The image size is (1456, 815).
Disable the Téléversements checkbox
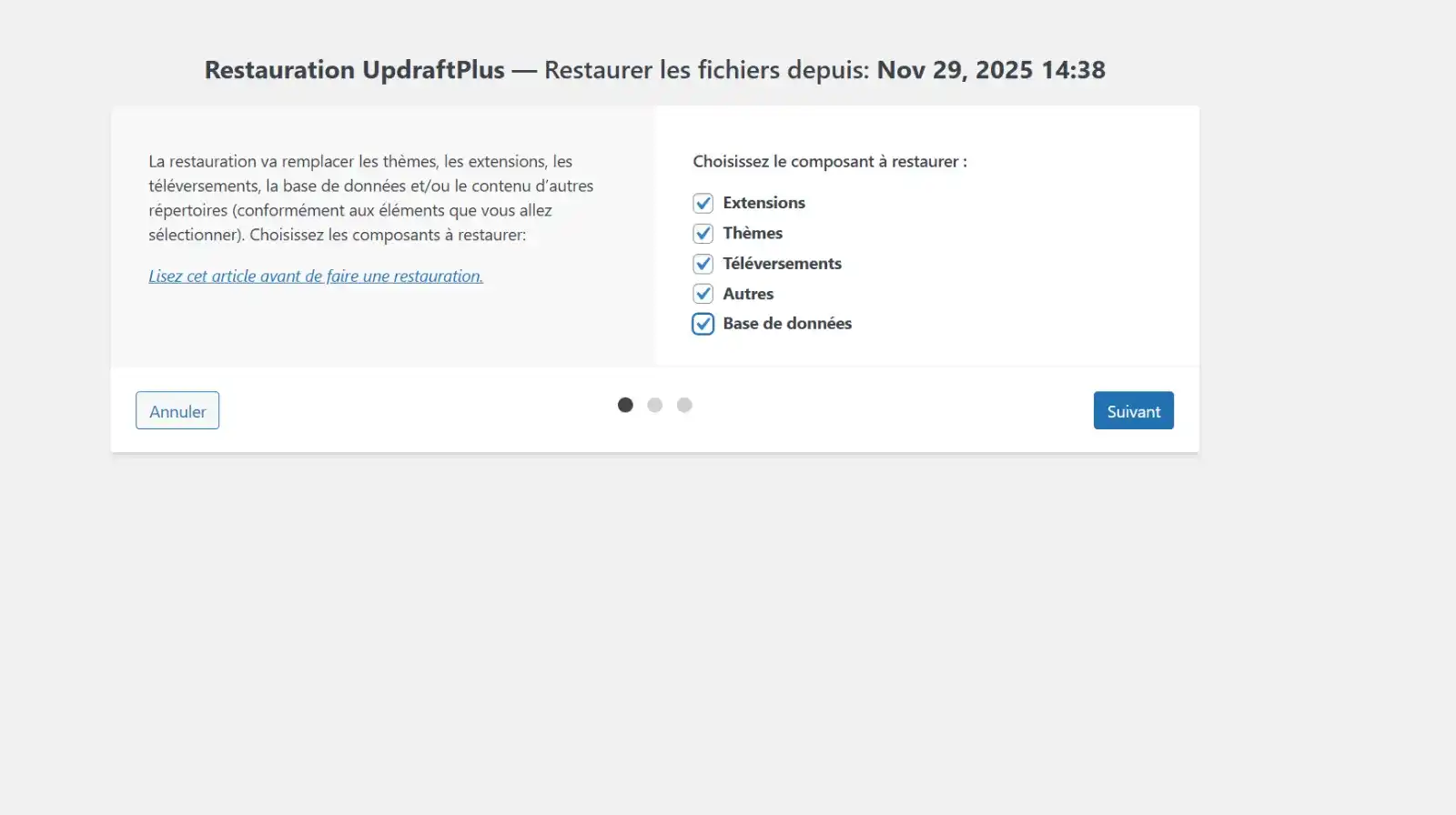click(x=703, y=264)
